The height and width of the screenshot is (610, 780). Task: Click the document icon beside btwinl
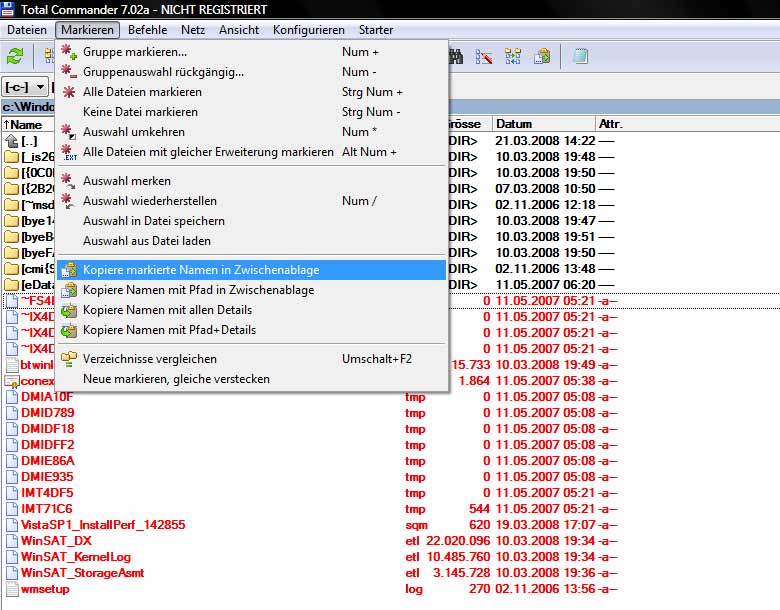[11, 365]
